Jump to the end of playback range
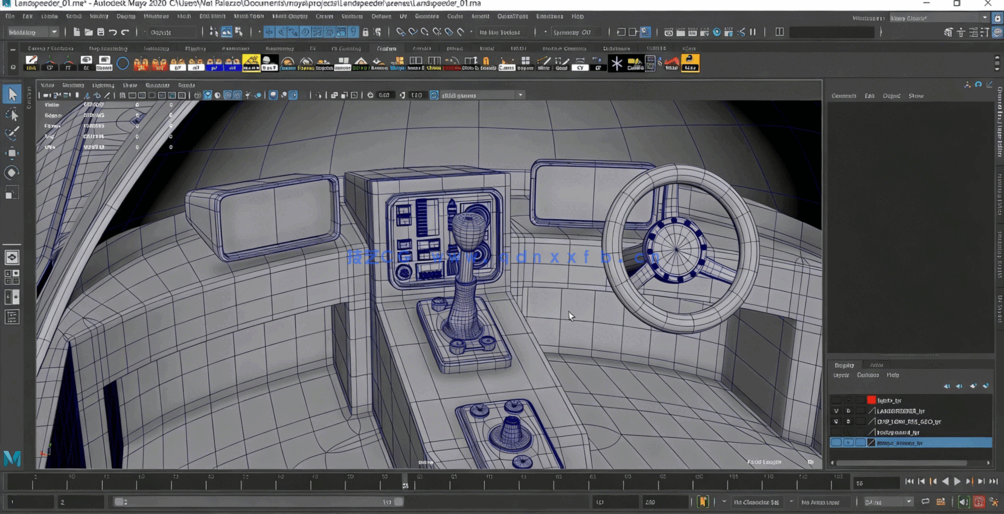Viewport: 1004px width, 514px height. [x=993, y=482]
